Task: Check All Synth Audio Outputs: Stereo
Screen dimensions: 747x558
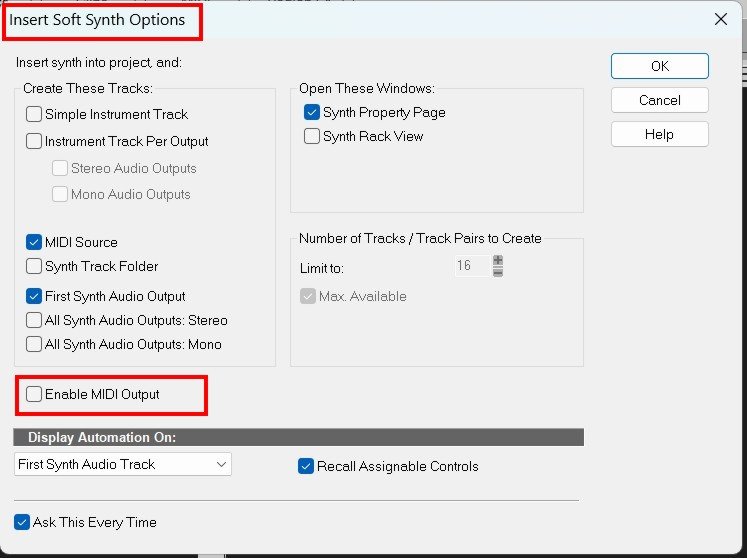Action: 34,321
